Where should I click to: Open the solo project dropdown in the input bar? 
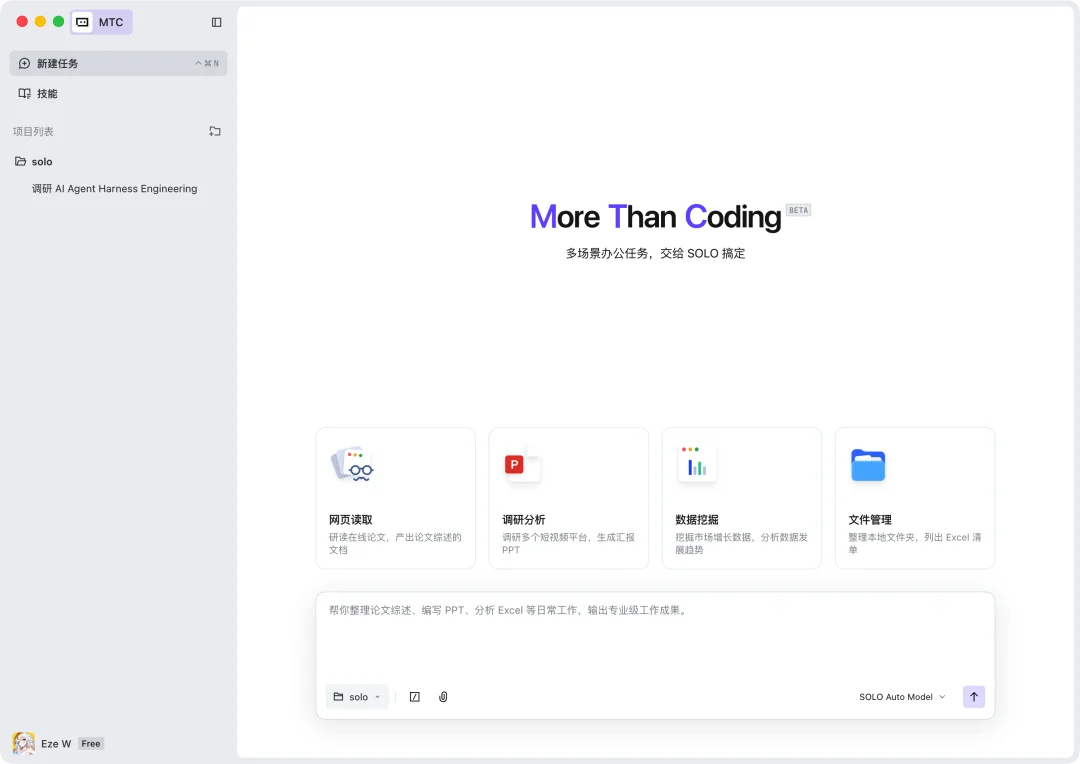[356, 697]
